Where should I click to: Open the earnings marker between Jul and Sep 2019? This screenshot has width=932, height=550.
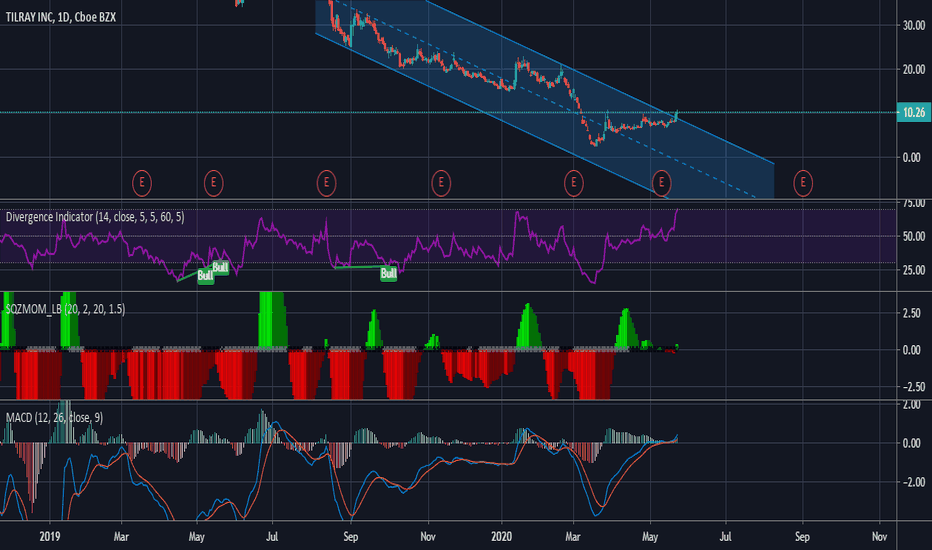point(326,183)
